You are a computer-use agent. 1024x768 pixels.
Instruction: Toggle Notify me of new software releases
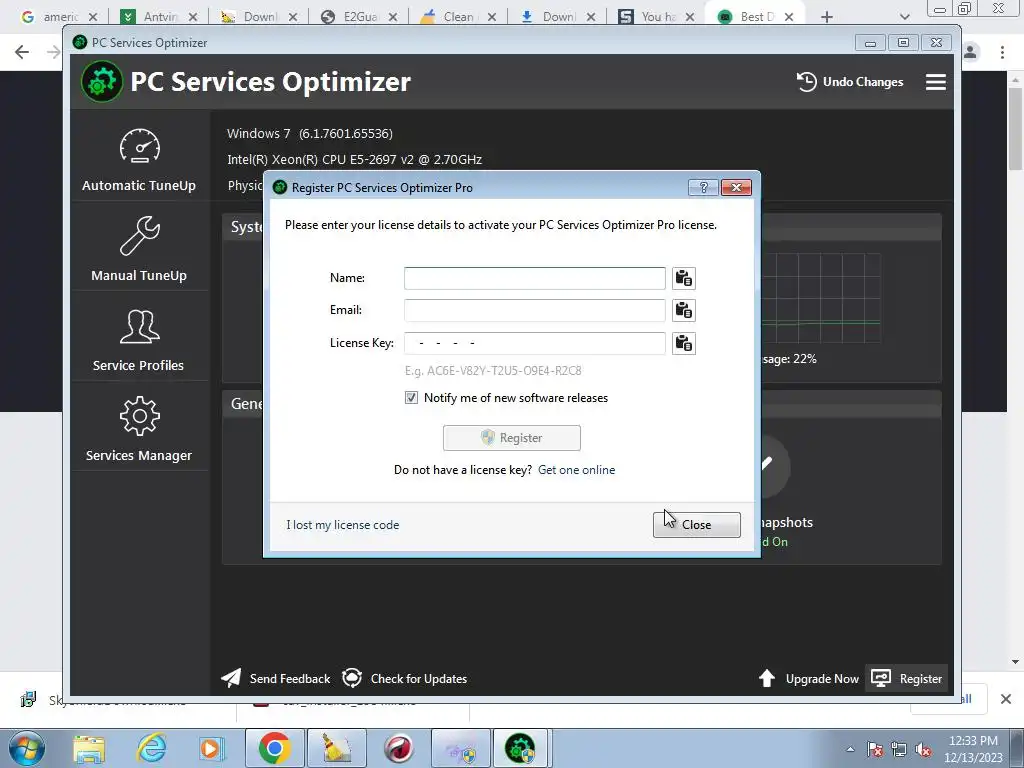point(411,398)
